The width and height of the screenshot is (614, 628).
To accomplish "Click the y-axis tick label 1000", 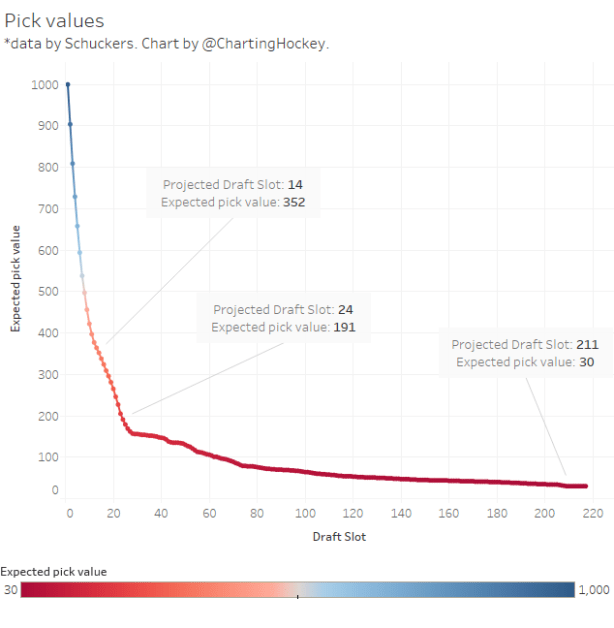I will coord(41,85).
